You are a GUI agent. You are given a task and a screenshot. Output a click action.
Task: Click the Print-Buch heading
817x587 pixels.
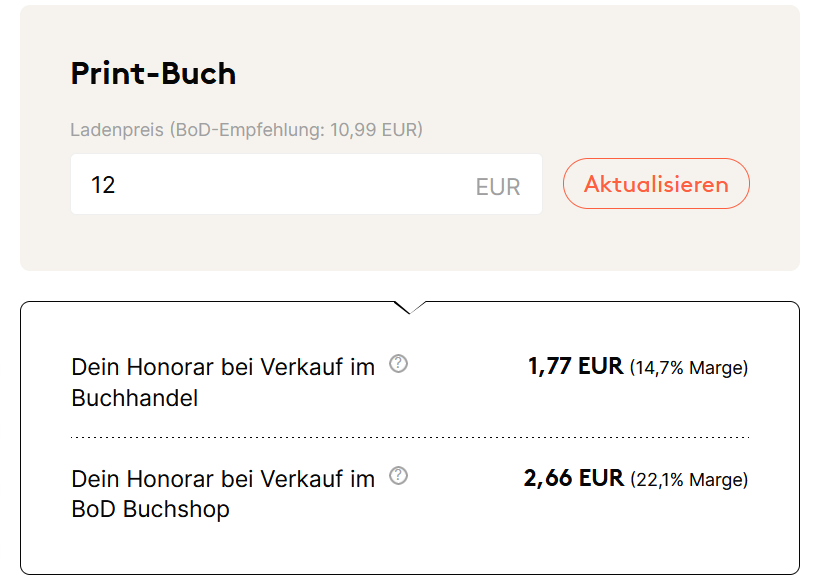(x=153, y=74)
